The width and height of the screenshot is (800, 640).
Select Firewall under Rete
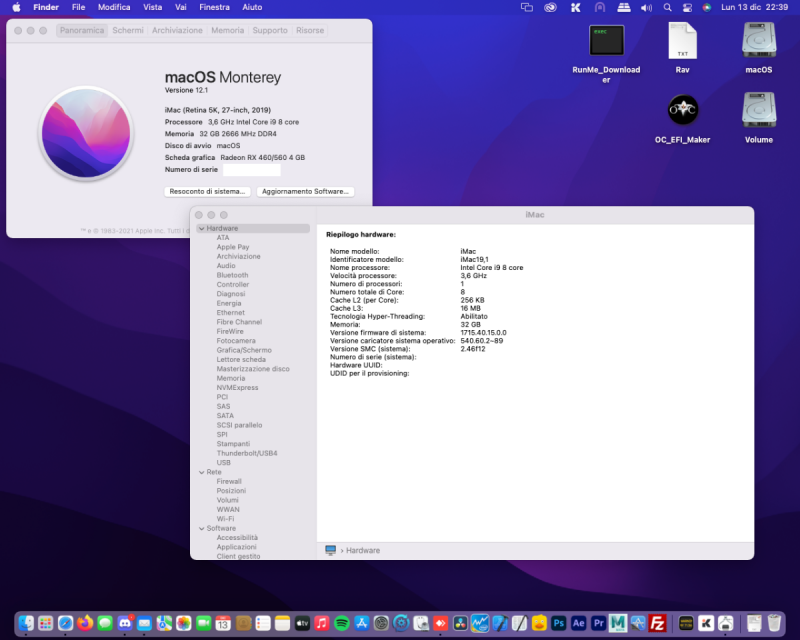tap(229, 481)
